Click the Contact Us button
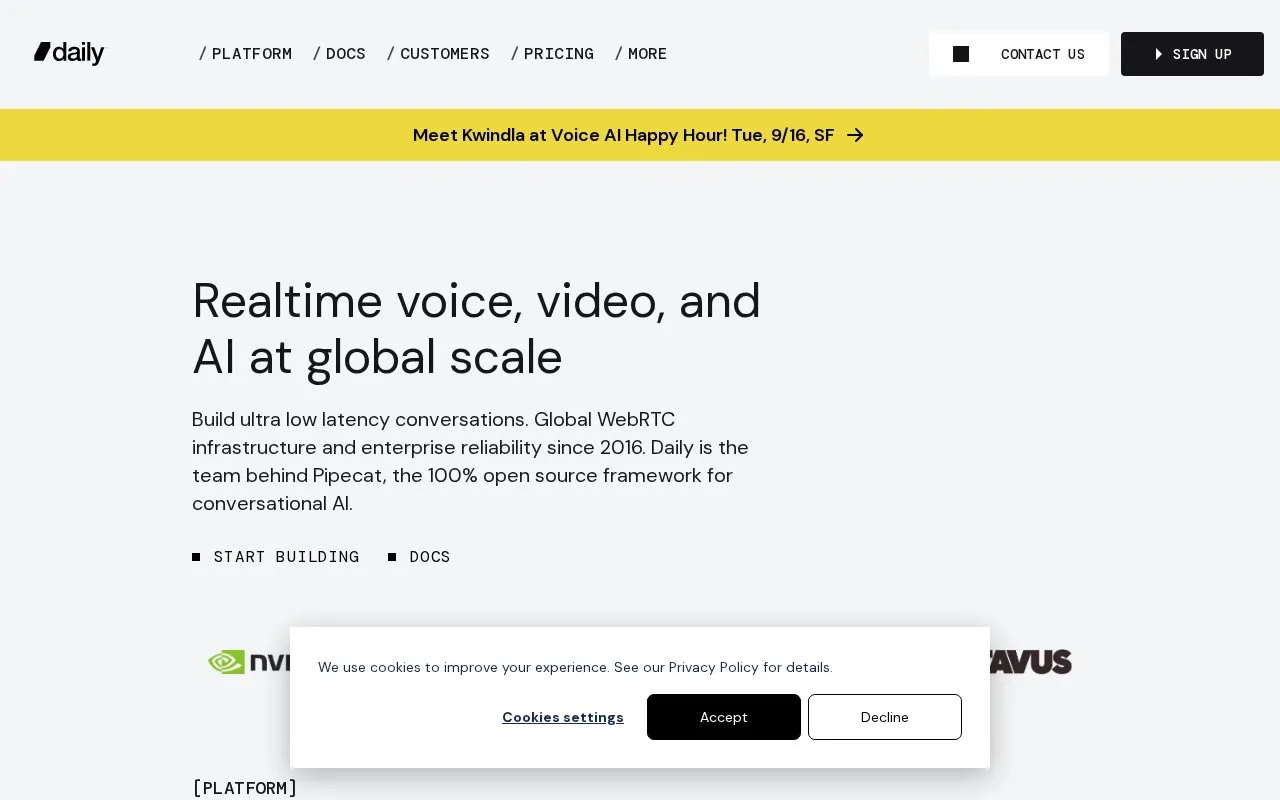 1019,54
